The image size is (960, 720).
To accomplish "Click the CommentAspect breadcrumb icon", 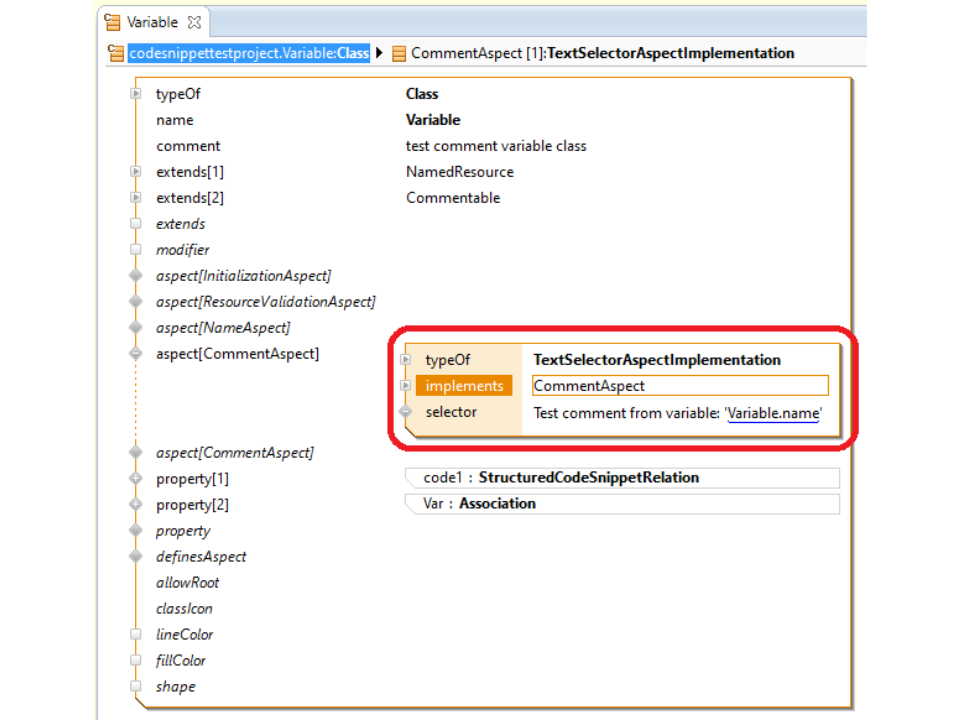I will (399, 54).
